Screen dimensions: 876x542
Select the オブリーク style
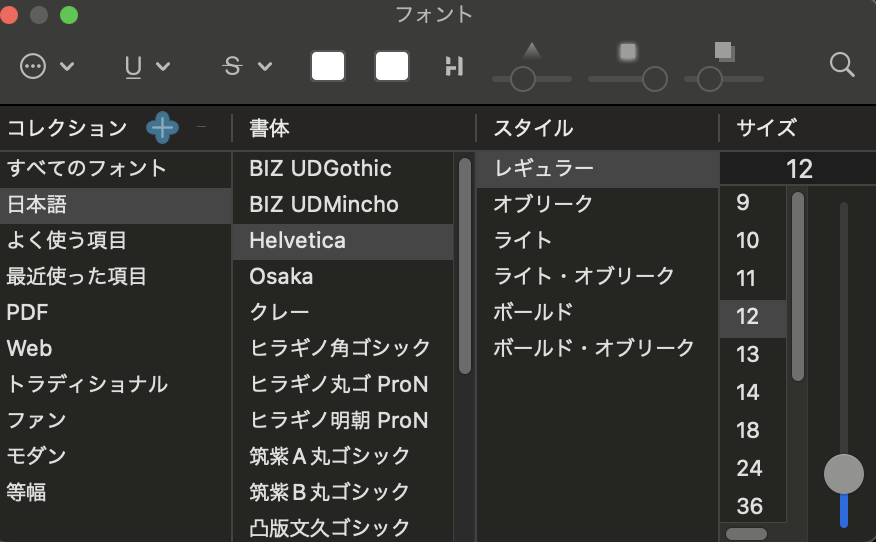(x=597, y=205)
